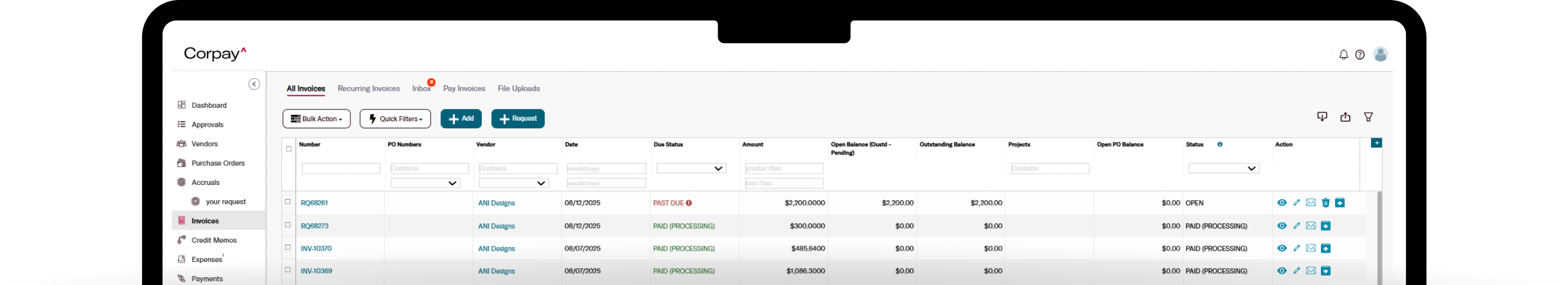Open the Bulk Action dropdown
The image size is (1568, 285).
316,119
